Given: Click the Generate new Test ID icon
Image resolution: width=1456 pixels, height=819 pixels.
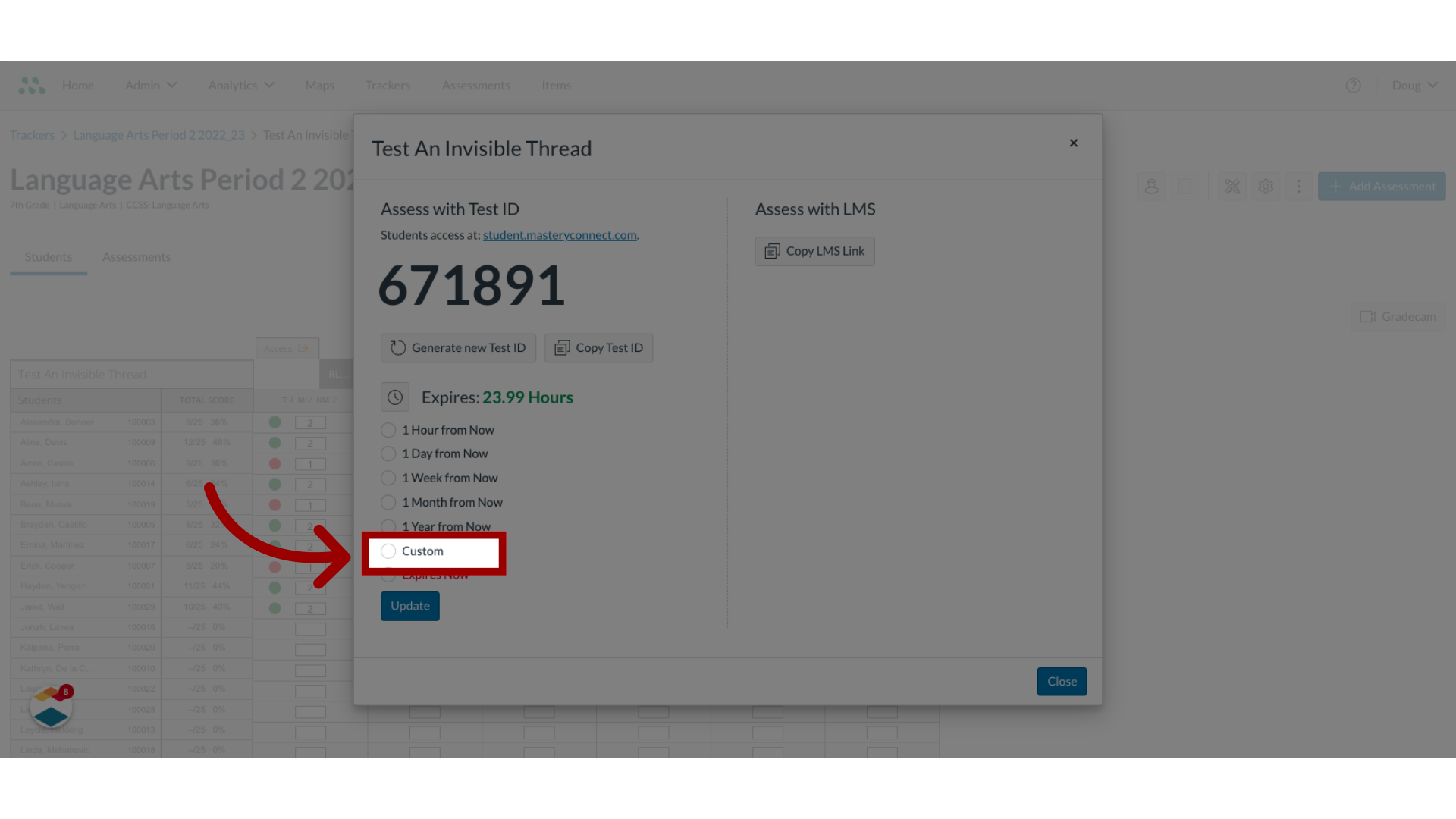Looking at the screenshot, I should click(397, 347).
